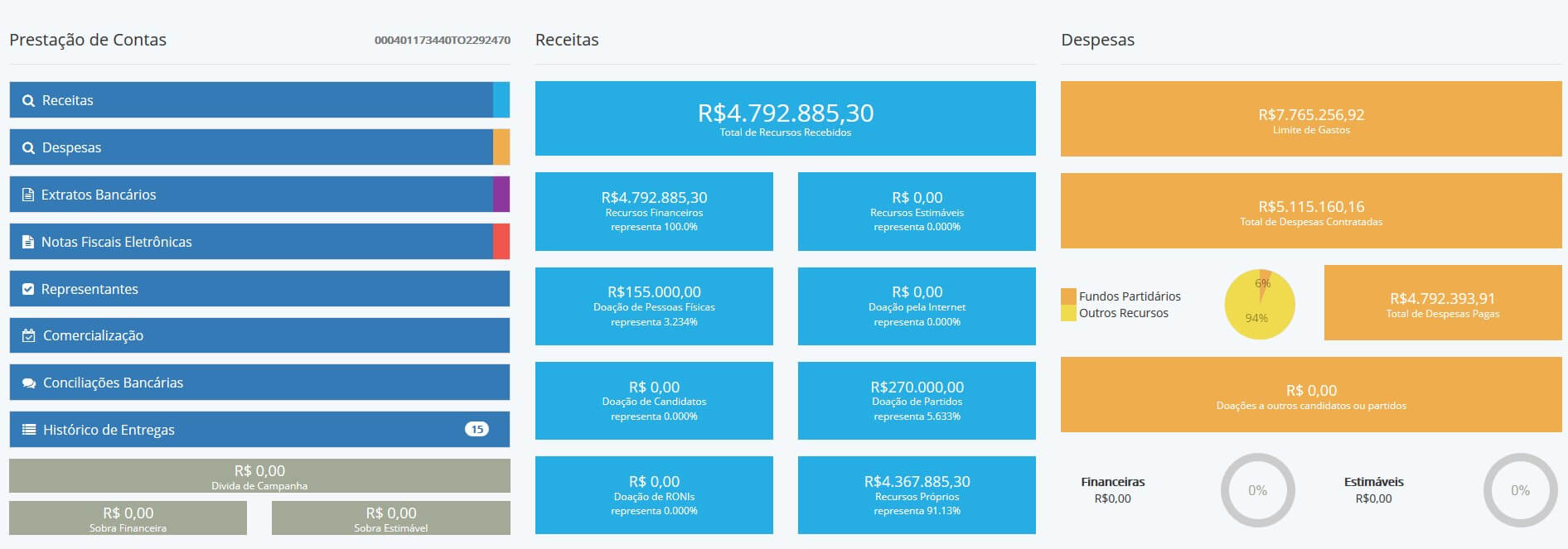This screenshot has height=549, width=1568.
Task: Click the document icon beside Extratos Bancários
Action: coord(28,195)
